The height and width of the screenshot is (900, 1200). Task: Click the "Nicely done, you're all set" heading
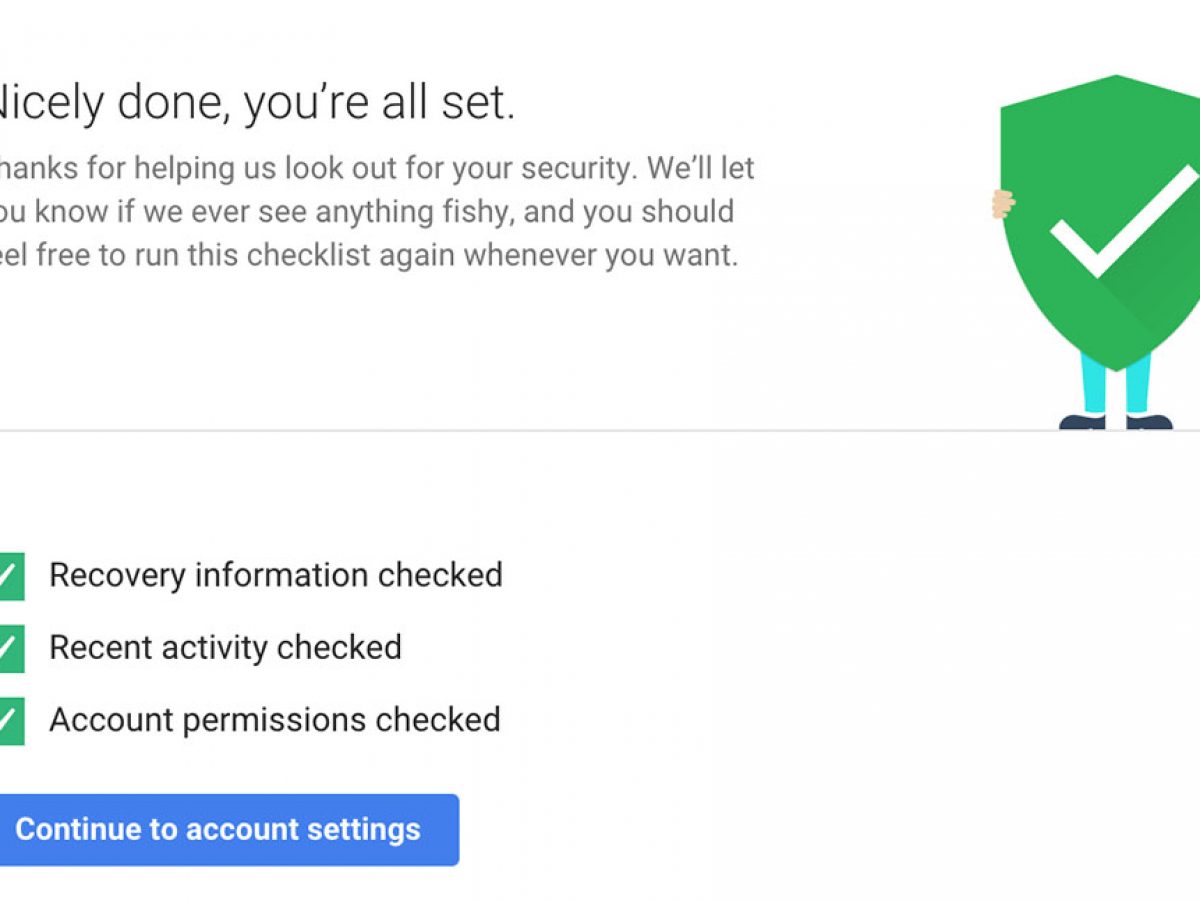[x=255, y=103]
